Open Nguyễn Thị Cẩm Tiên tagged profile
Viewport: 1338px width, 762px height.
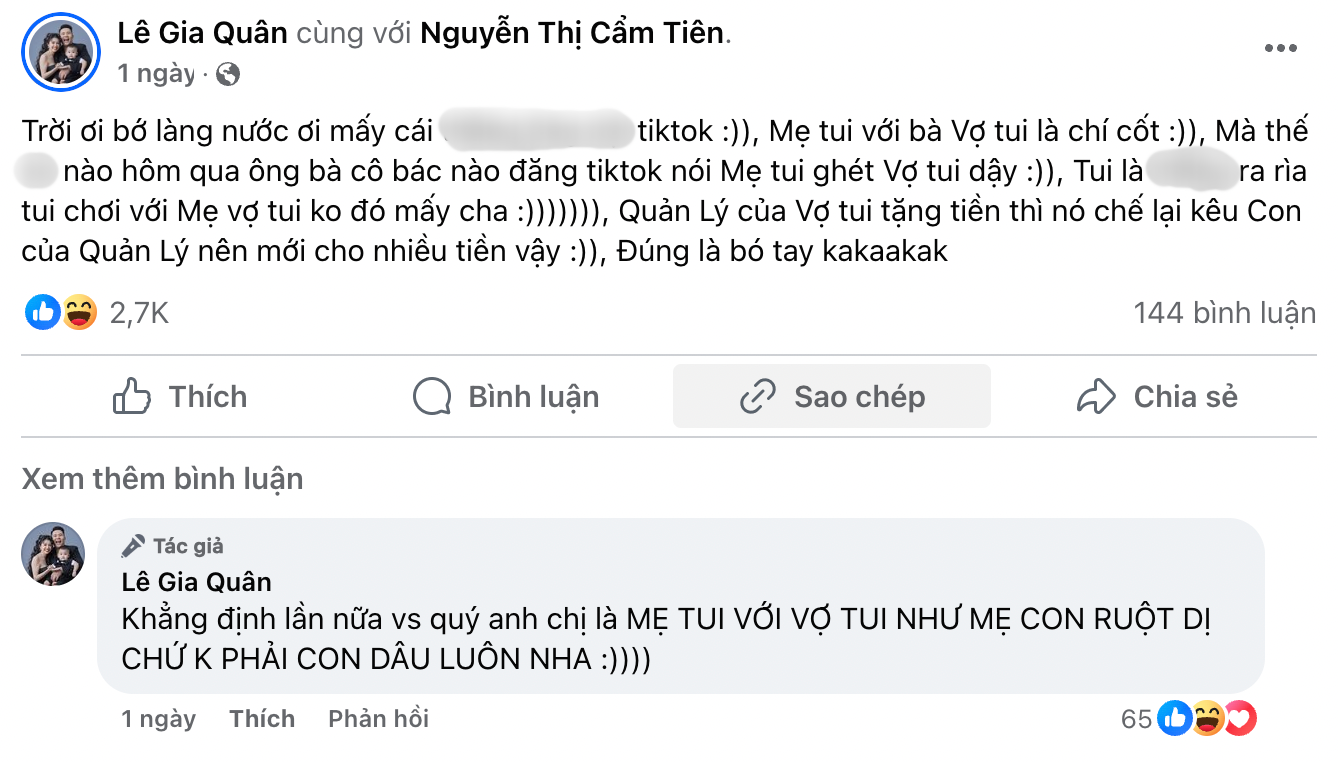(x=571, y=33)
